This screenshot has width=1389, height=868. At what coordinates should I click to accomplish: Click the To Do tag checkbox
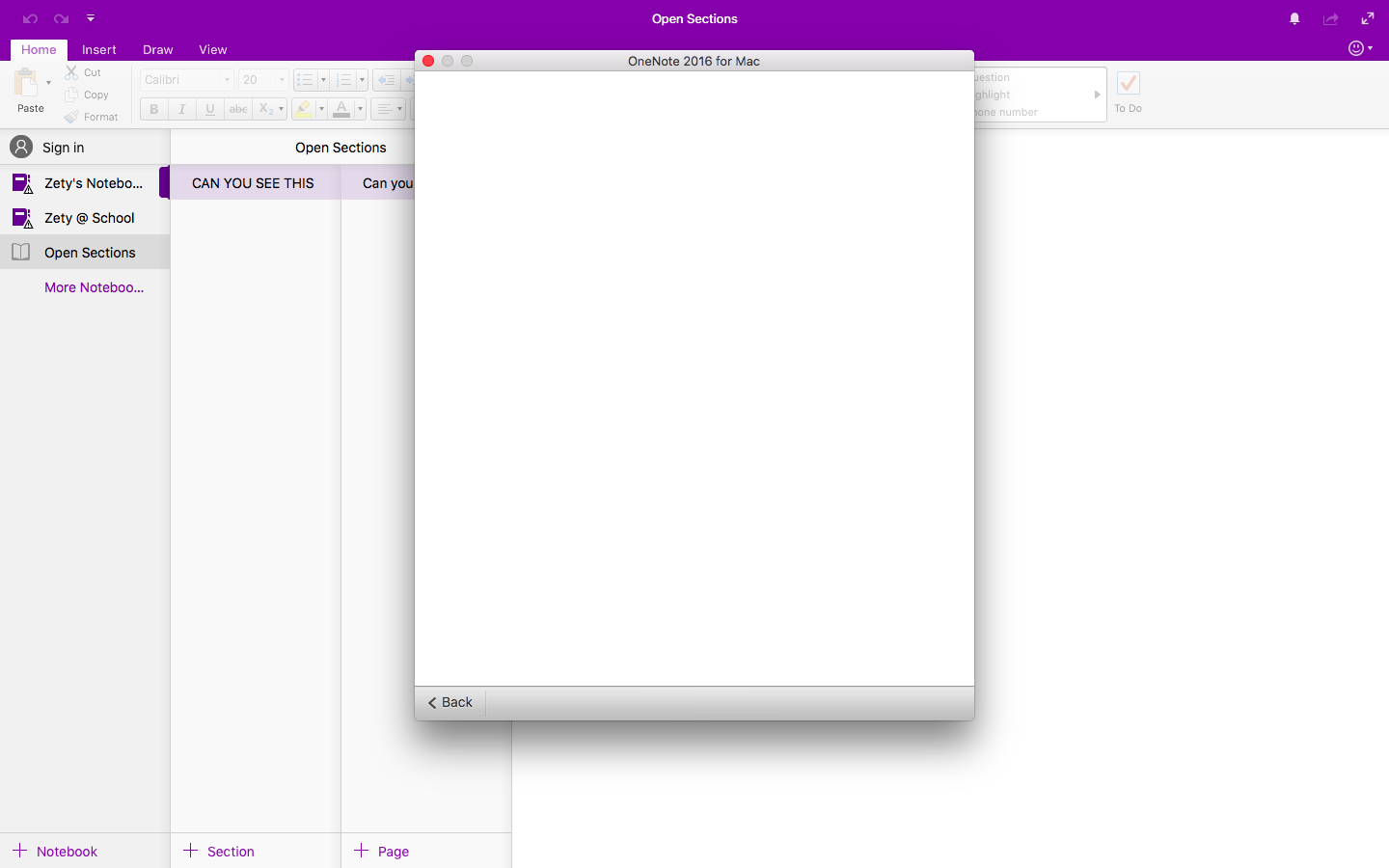pyautogui.click(x=1129, y=83)
